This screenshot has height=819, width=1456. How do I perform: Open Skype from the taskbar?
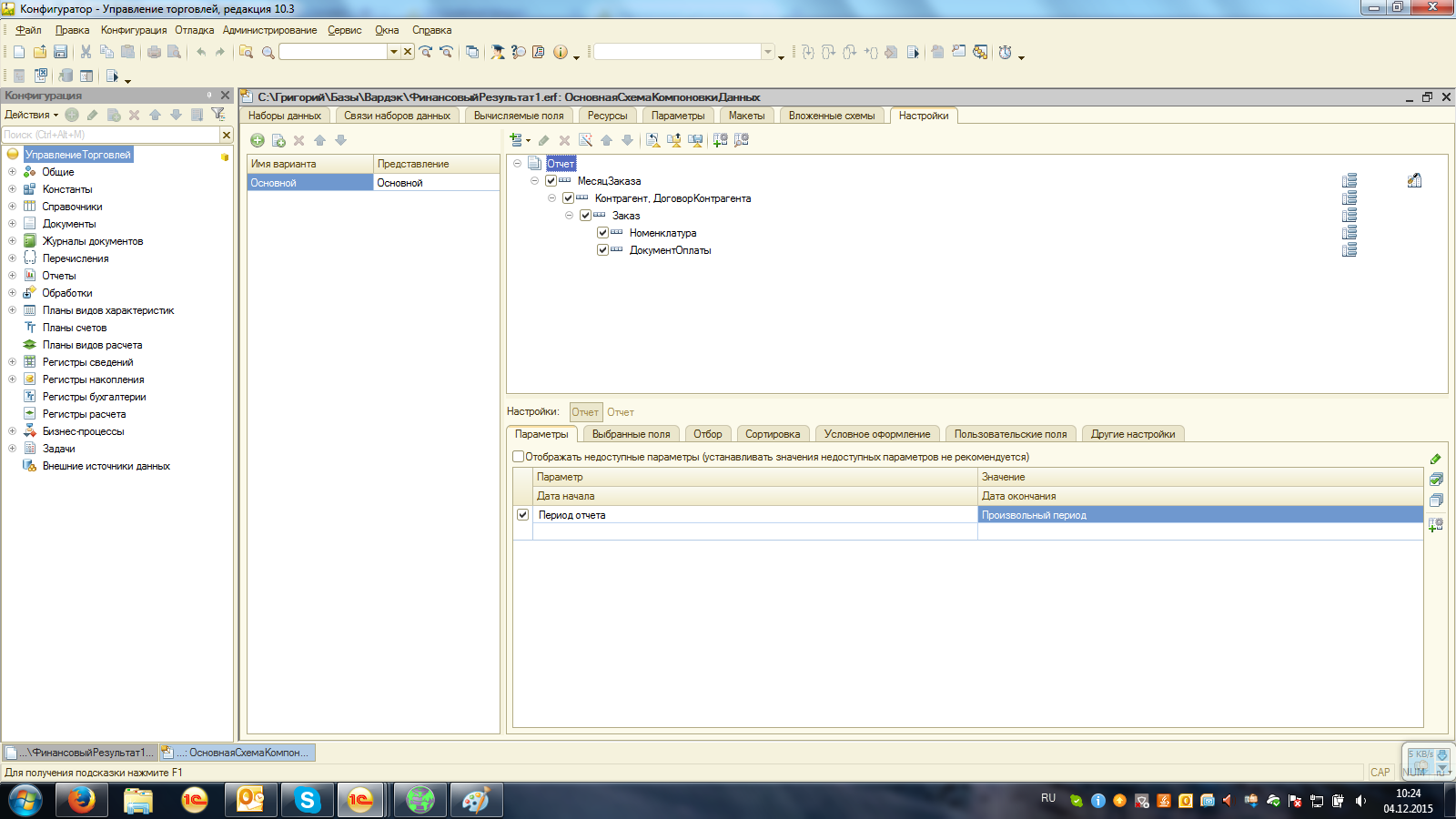(308, 801)
